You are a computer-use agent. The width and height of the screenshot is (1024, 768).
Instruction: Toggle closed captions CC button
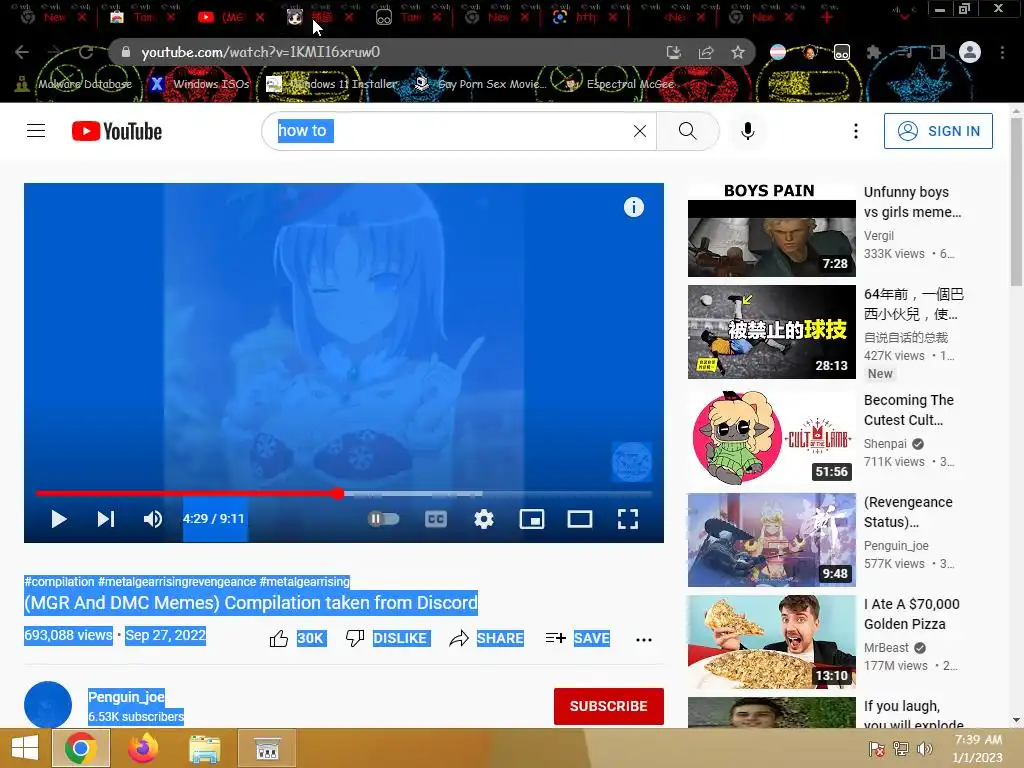point(436,519)
